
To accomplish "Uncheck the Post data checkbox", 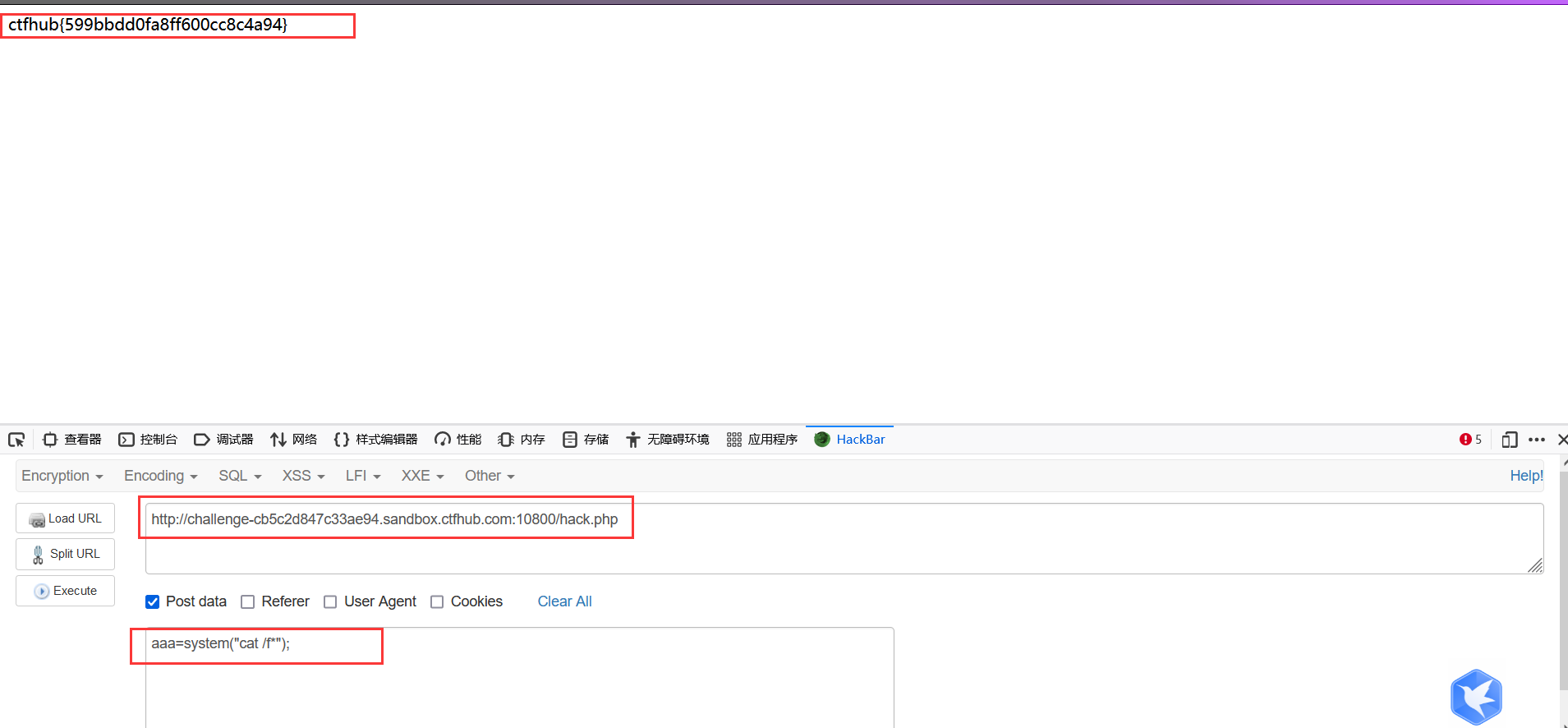I will click(x=152, y=601).
